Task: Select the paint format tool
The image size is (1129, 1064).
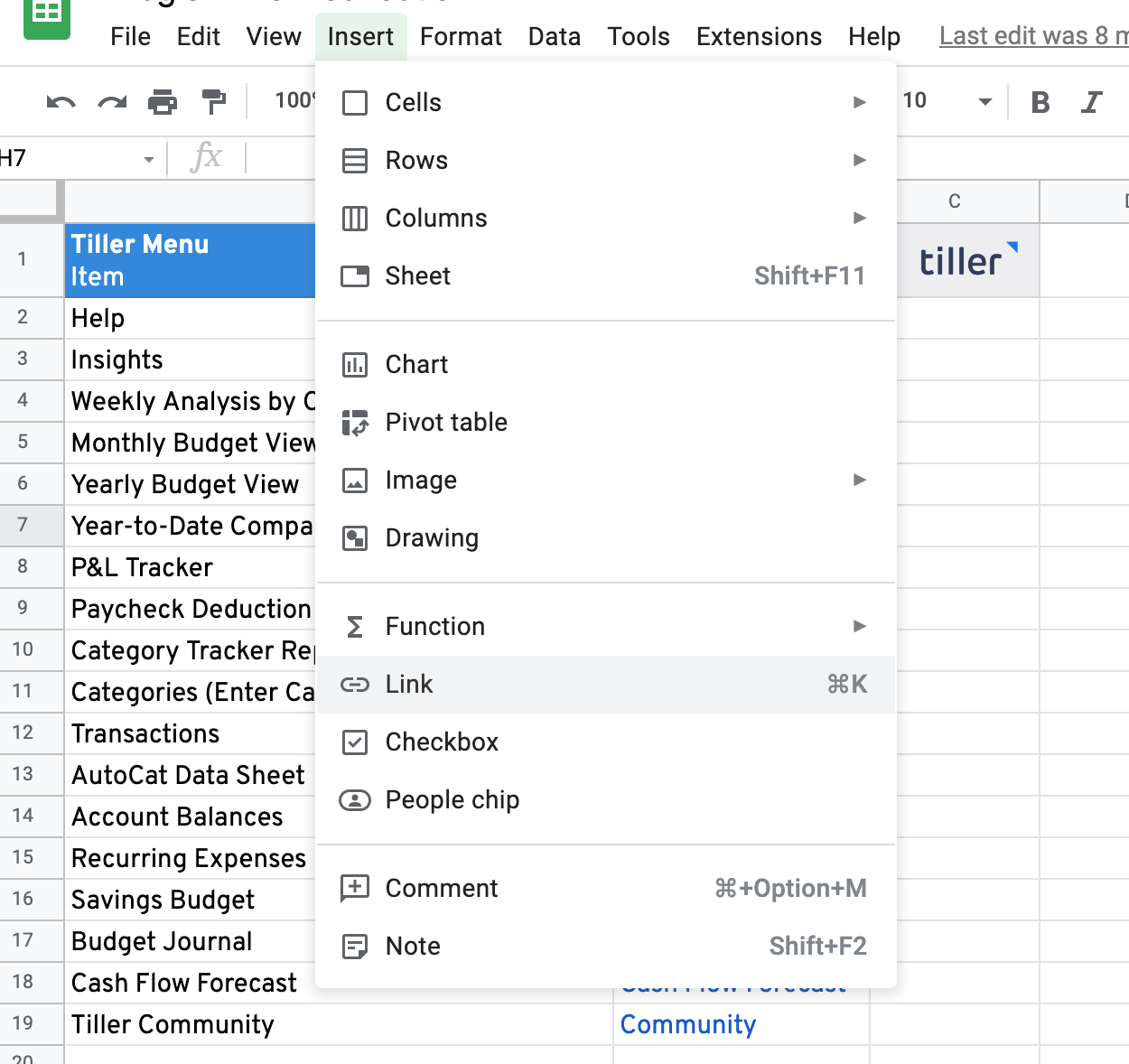Action: 214,102
